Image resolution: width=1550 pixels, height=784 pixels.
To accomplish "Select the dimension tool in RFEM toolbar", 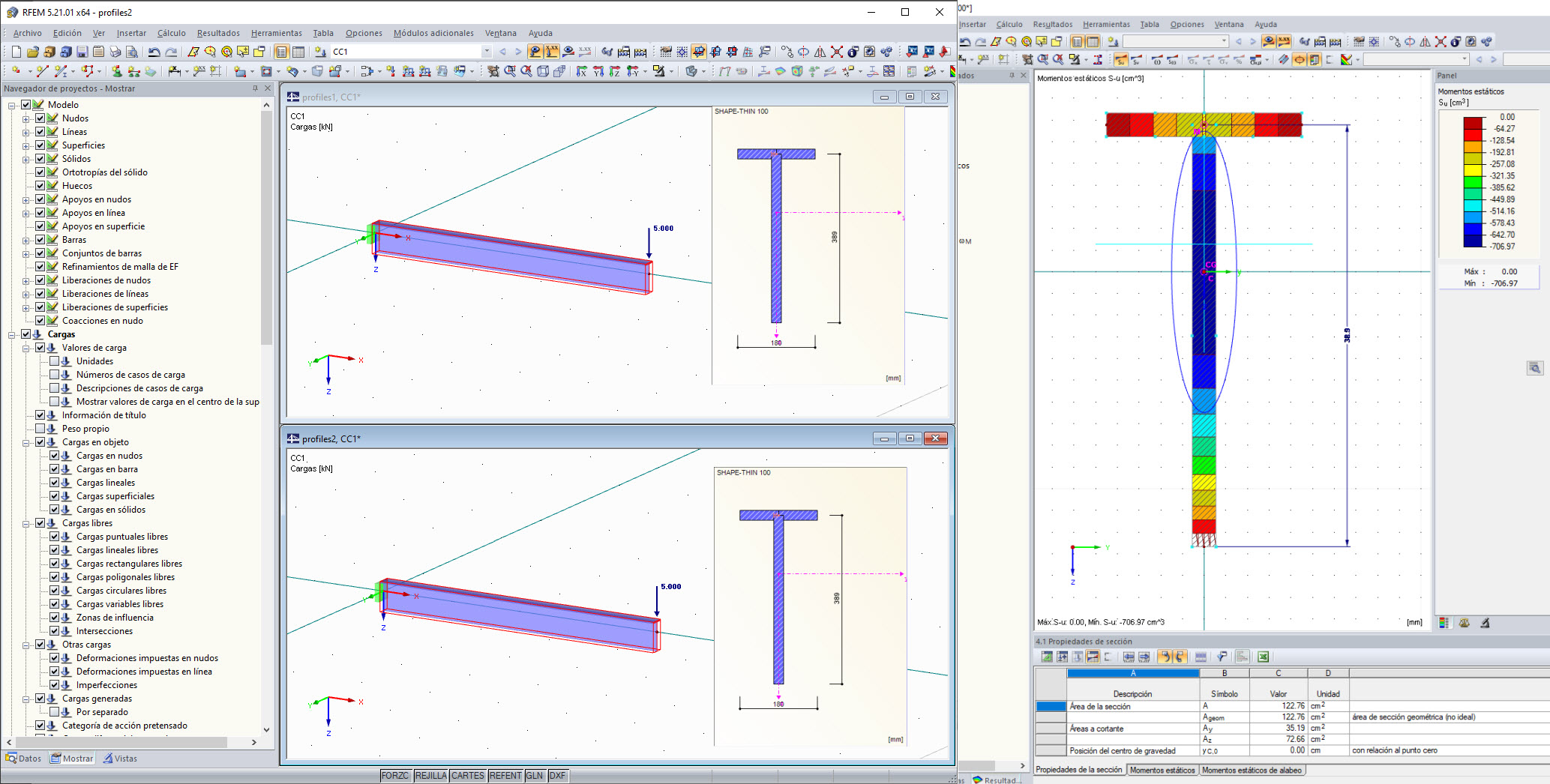I will point(174,71).
